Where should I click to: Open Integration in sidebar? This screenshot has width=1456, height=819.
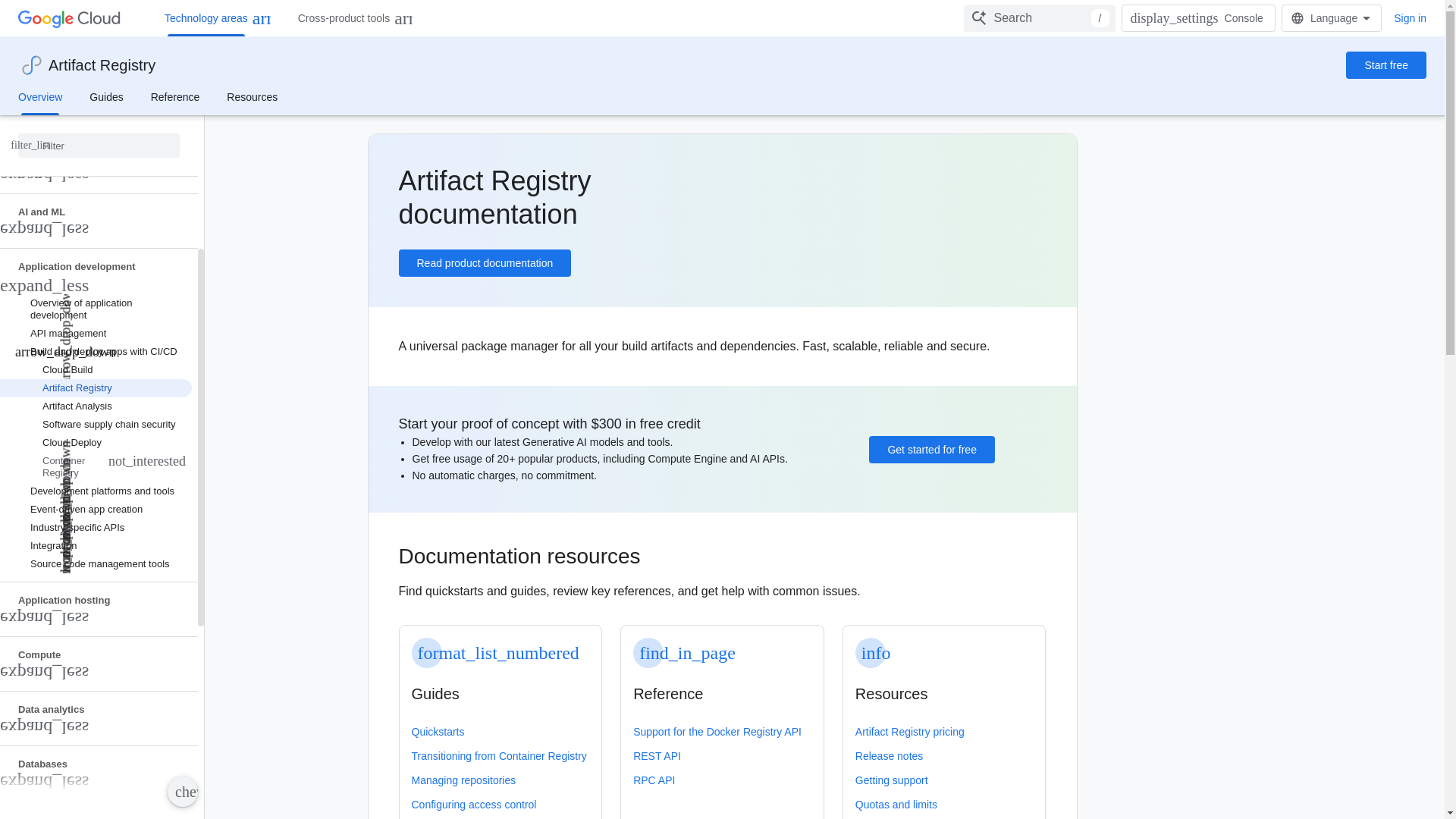(x=54, y=546)
